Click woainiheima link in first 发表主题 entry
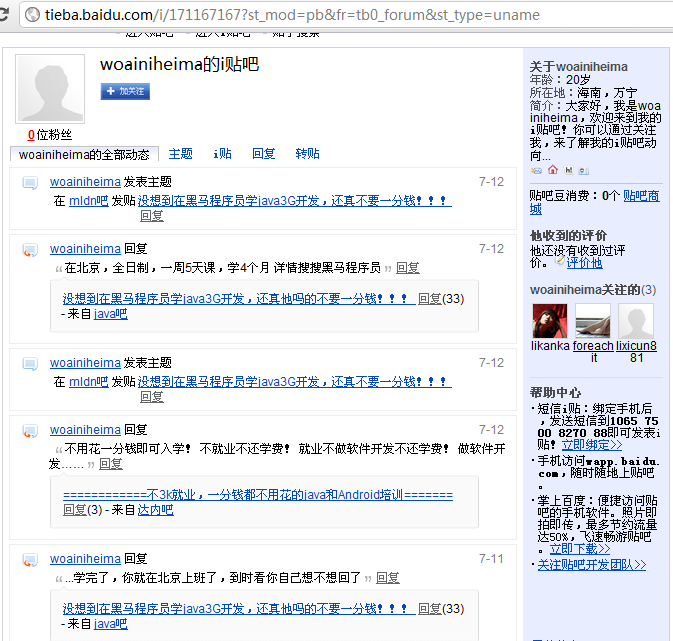The height and width of the screenshot is (641, 673). 85,182
